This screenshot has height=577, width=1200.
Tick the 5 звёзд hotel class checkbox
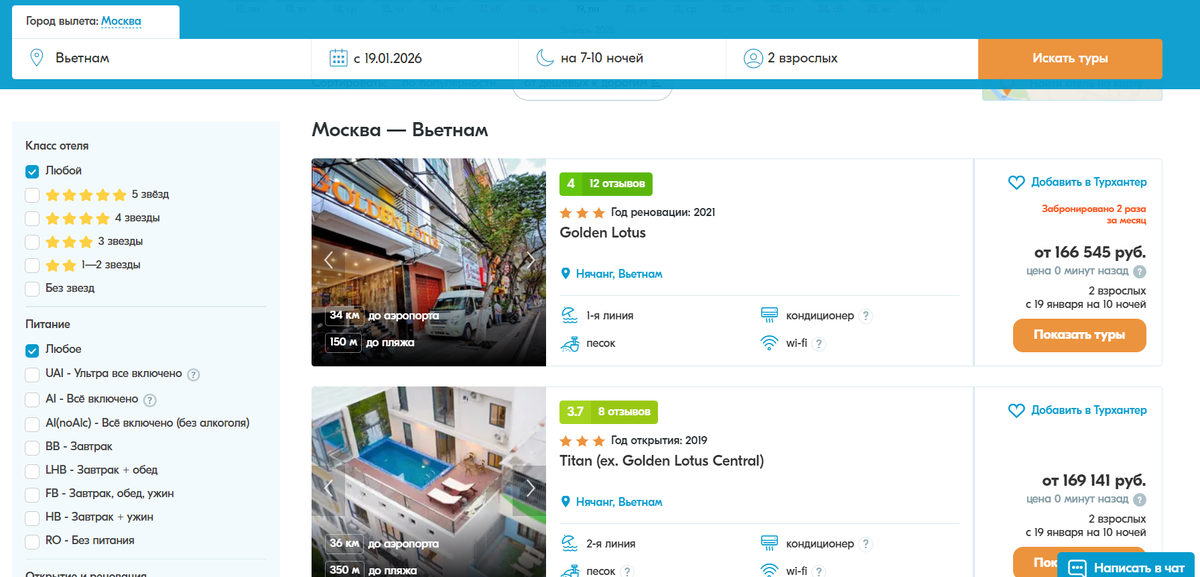click(32, 194)
